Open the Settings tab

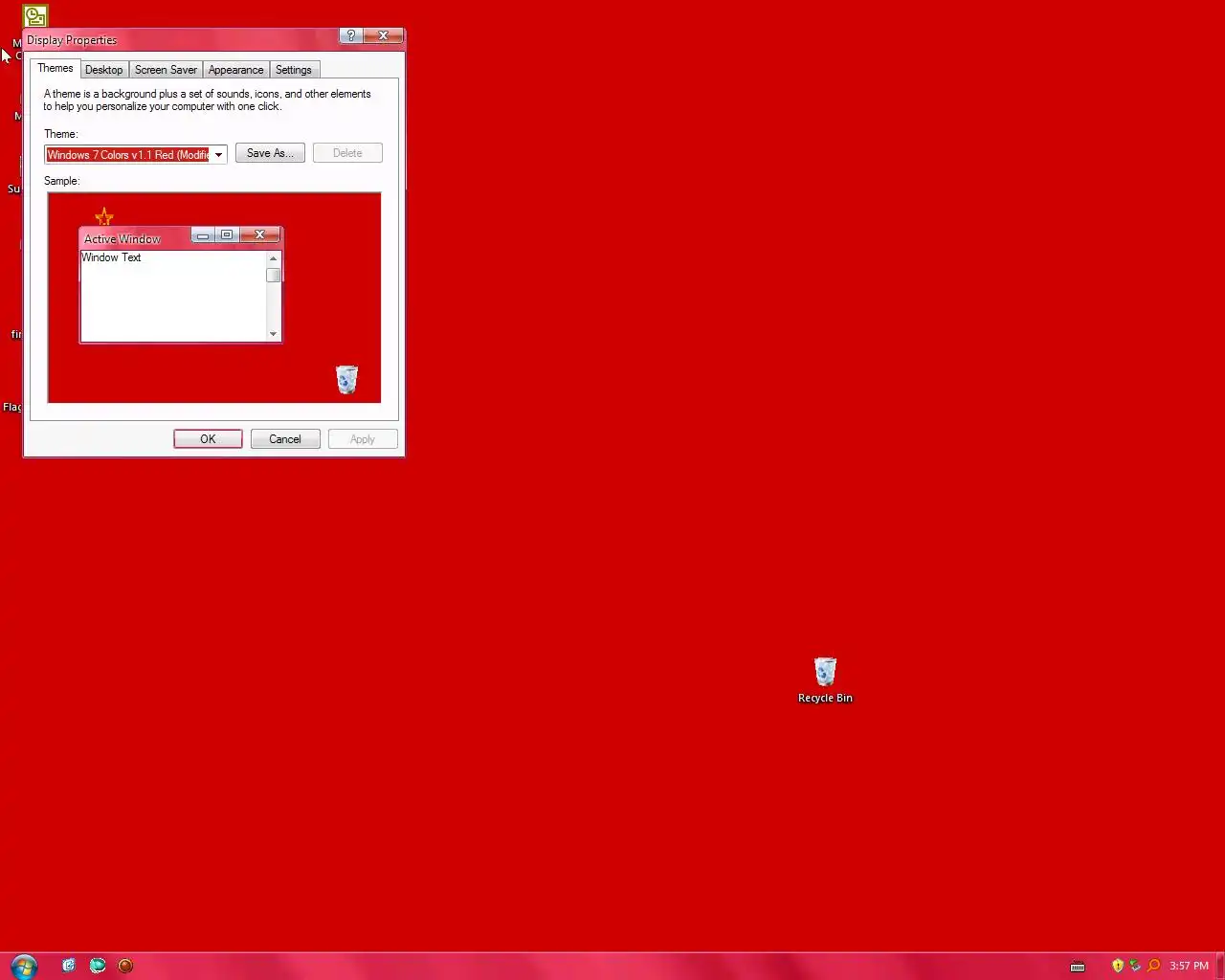(294, 70)
